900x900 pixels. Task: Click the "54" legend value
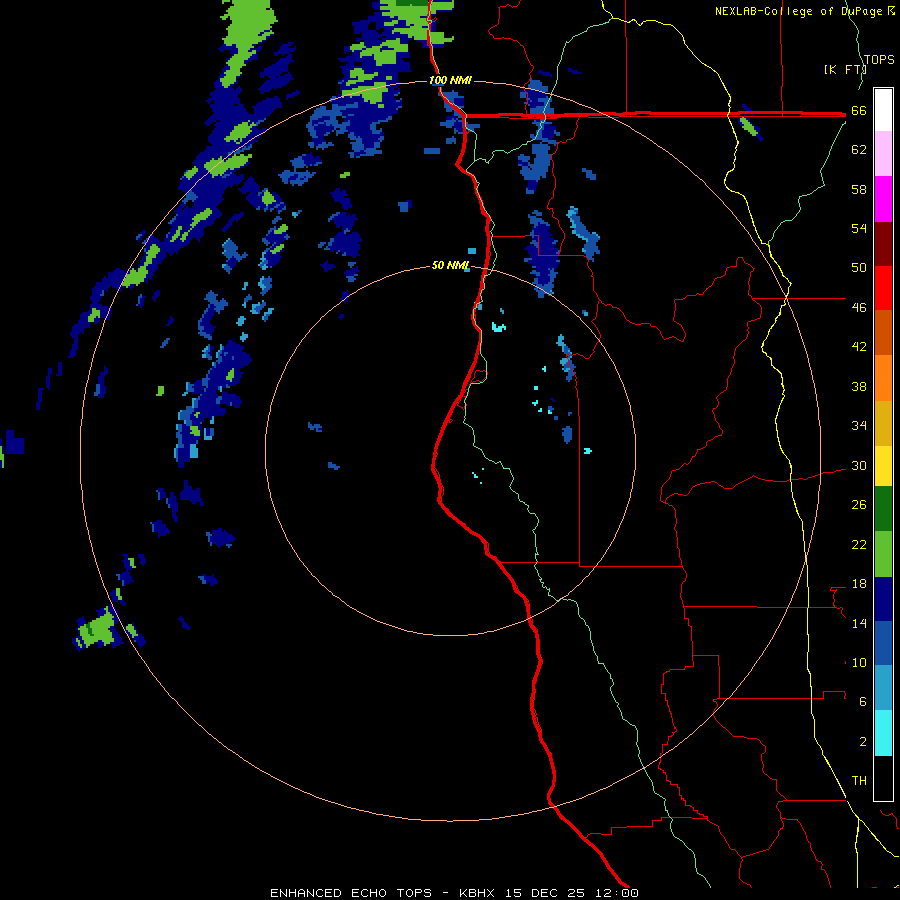[859, 228]
